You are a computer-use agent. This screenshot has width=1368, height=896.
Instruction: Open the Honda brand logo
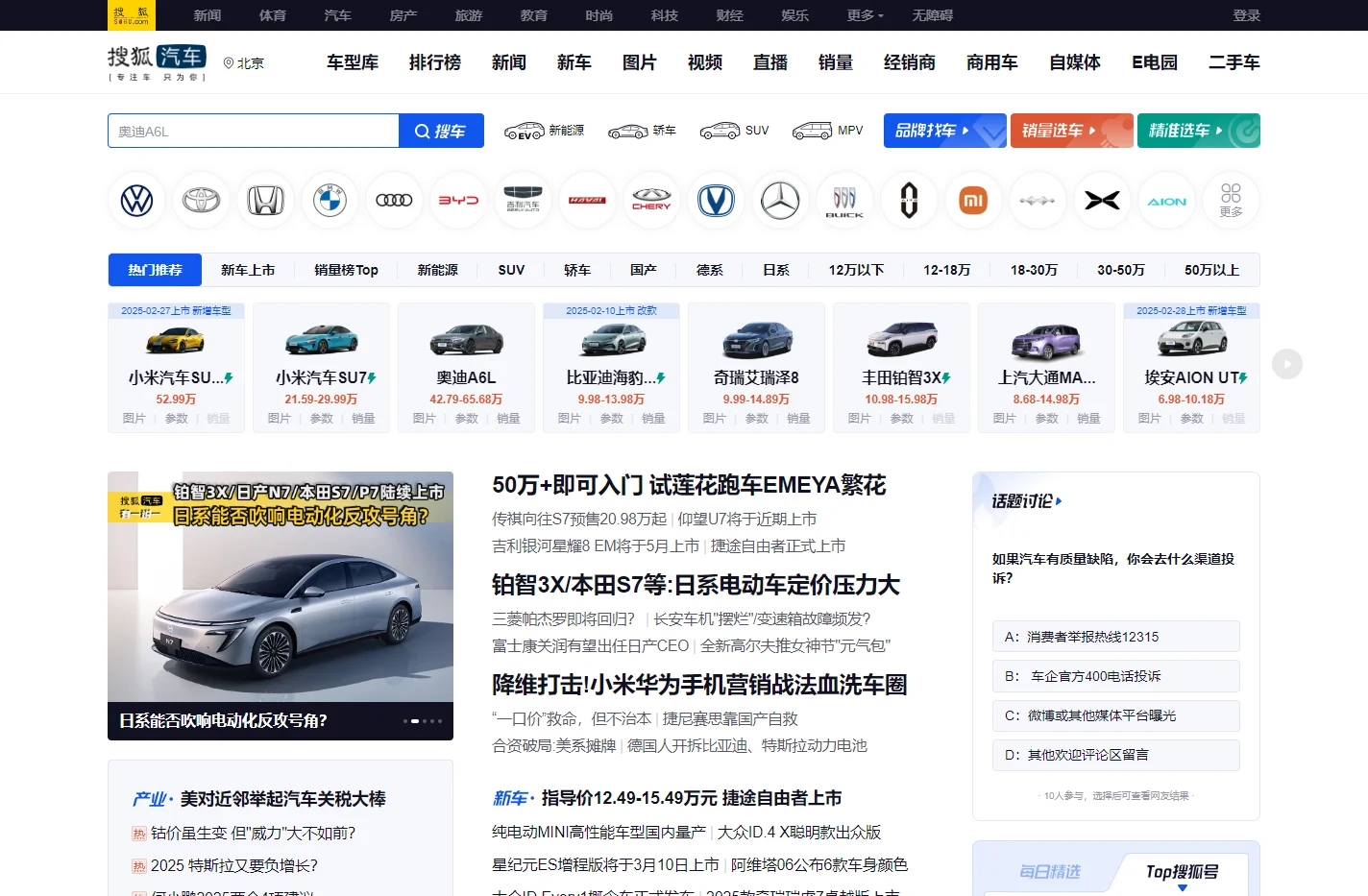click(265, 201)
